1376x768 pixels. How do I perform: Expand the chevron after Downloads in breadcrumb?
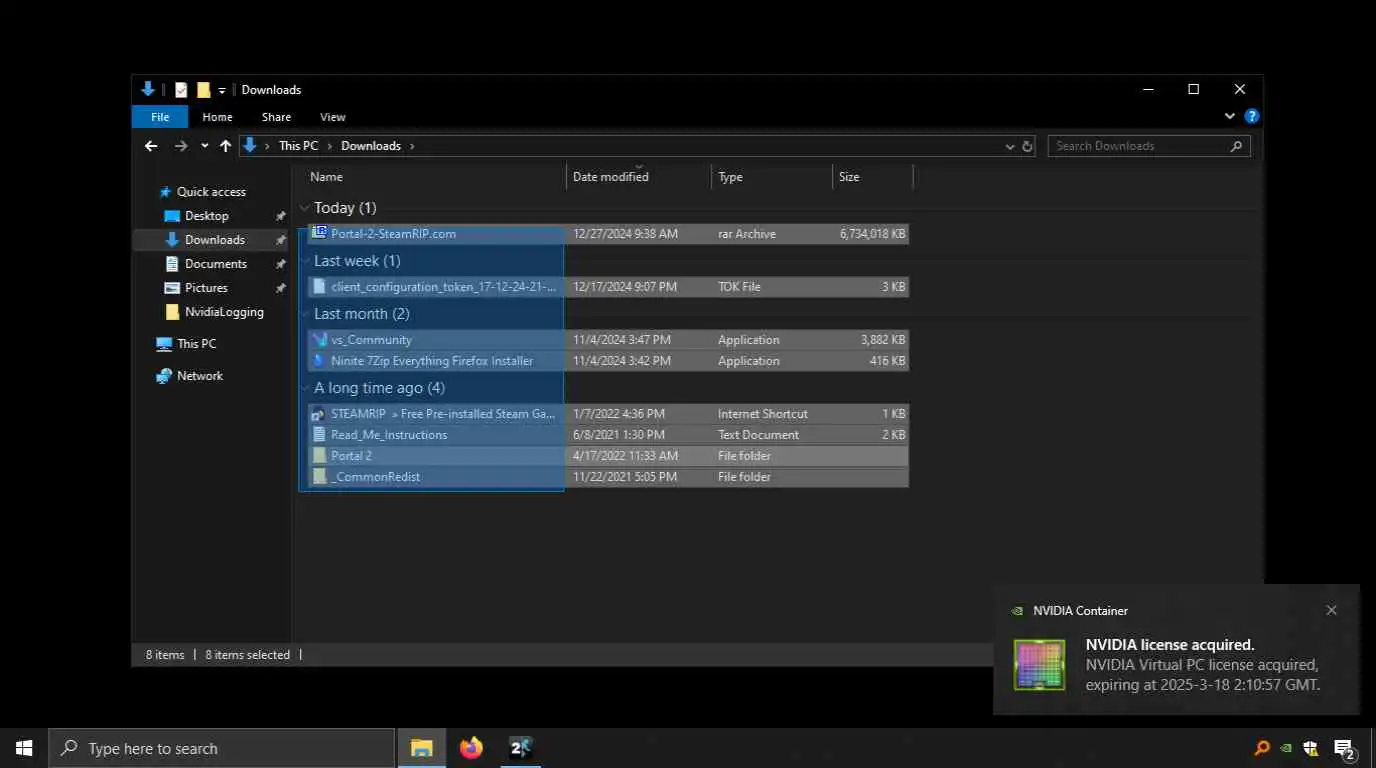411,146
